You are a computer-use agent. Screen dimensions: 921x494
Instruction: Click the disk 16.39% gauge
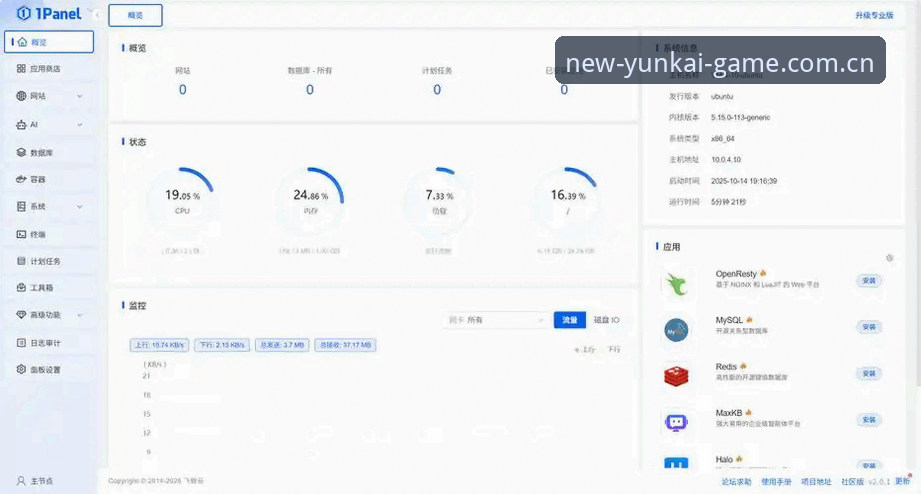pos(567,201)
